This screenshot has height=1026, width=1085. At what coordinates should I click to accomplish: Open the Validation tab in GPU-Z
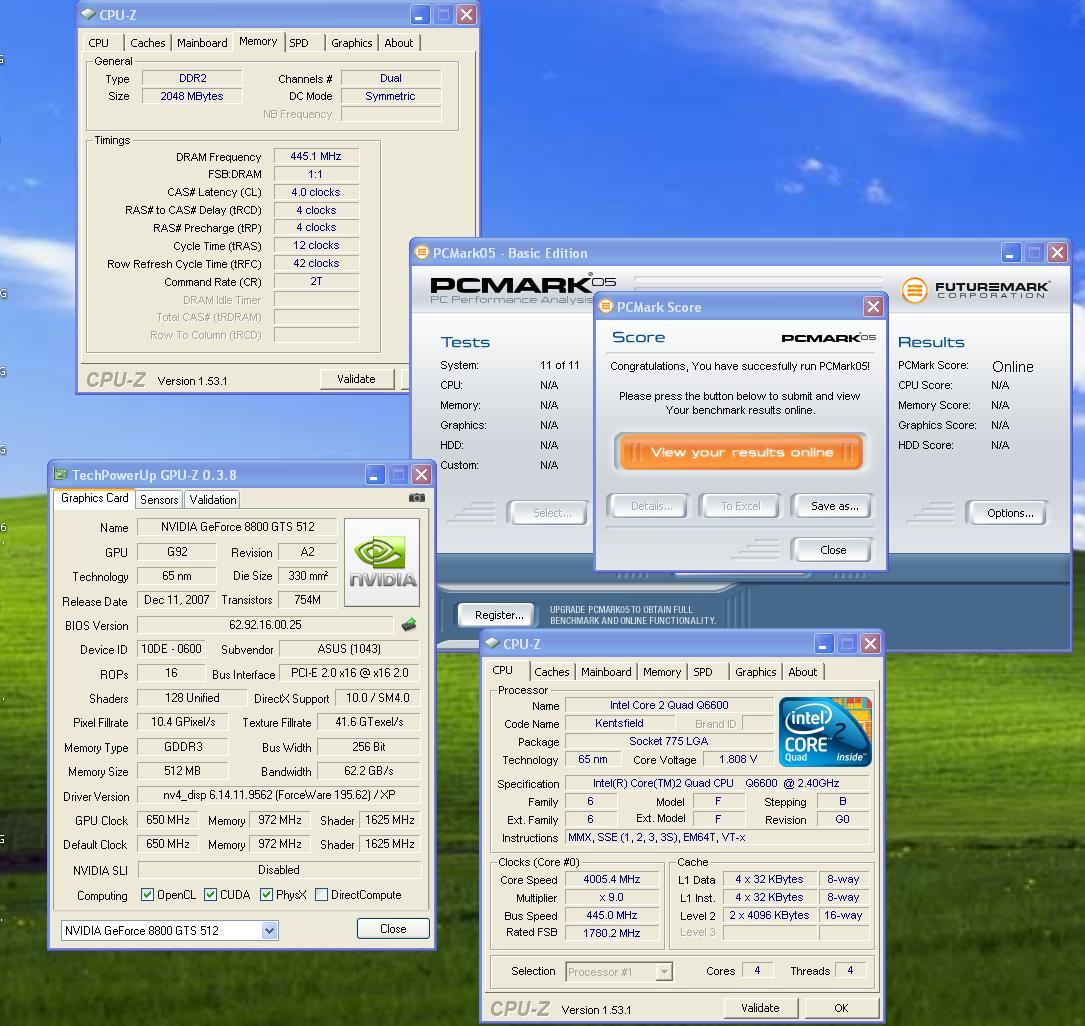[x=212, y=500]
